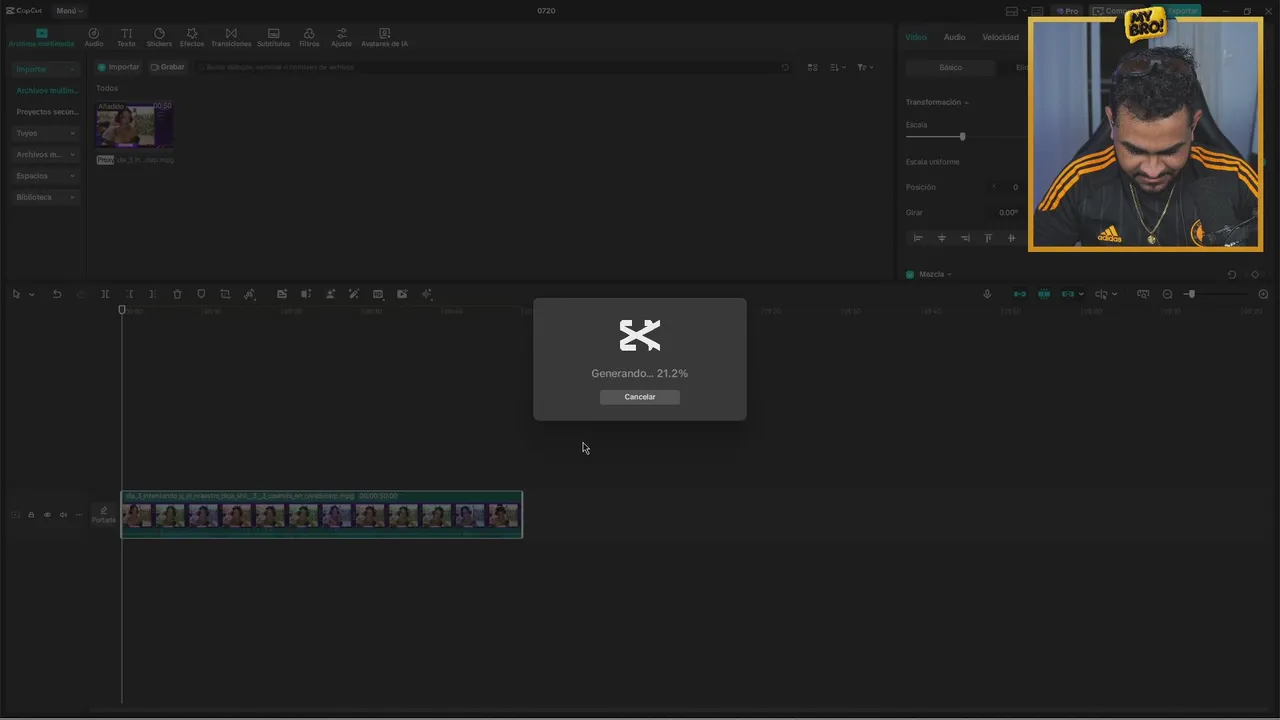1280x720 pixels.
Task: Open the CapCut Menú dropdown
Action: coord(69,11)
